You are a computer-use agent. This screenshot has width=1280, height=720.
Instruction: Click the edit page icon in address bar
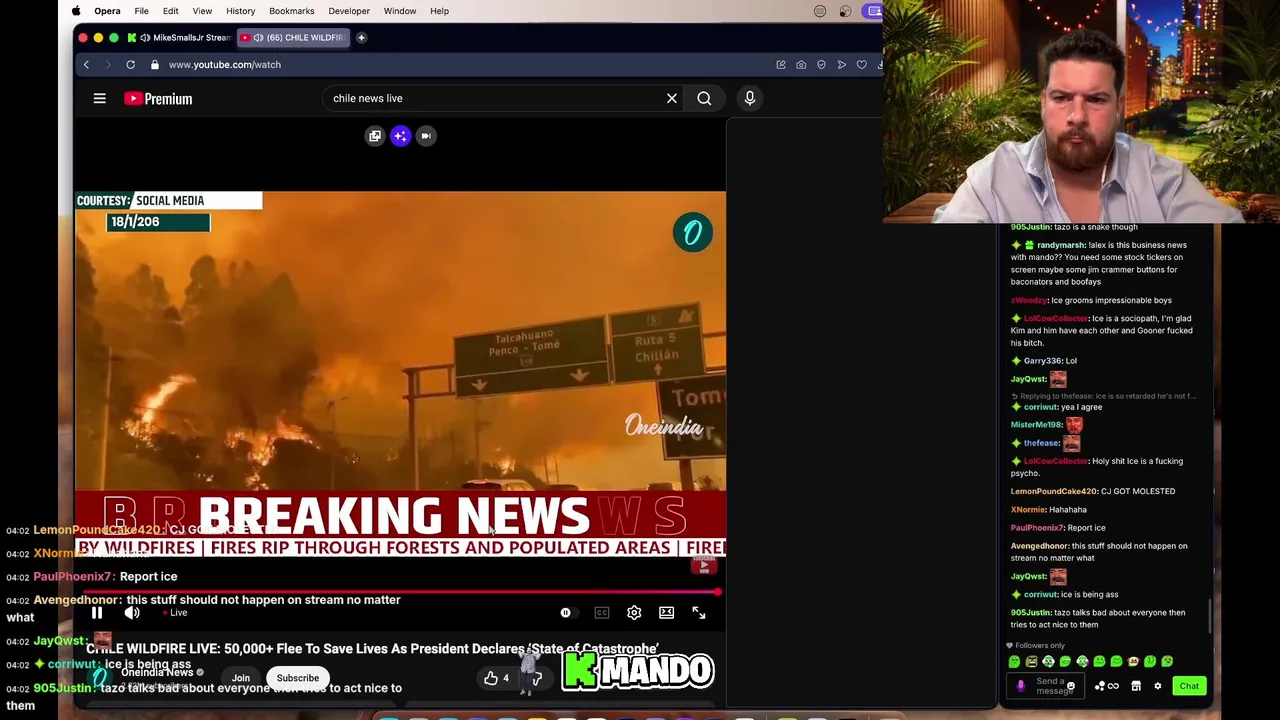pyautogui.click(x=781, y=64)
